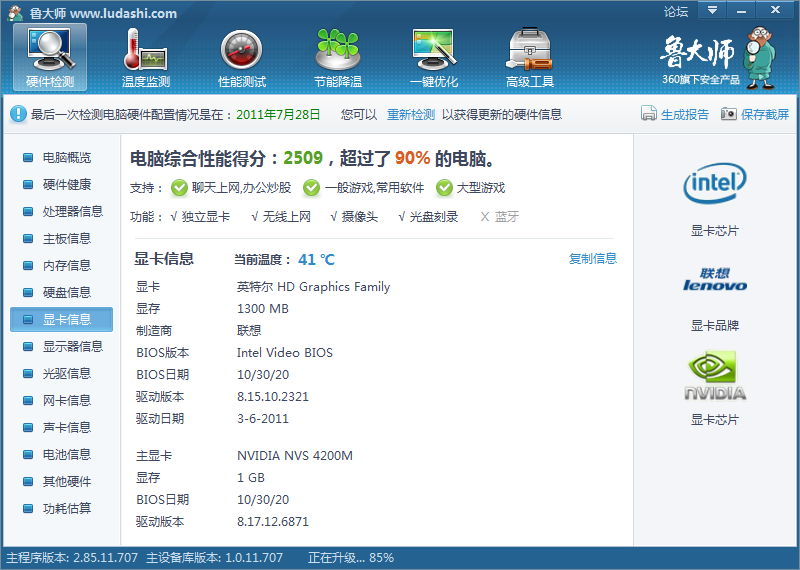Click the green check beside 聊天上网,办公炒股
Image resolution: width=800 pixels, height=570 pixels.
point(179,188)
